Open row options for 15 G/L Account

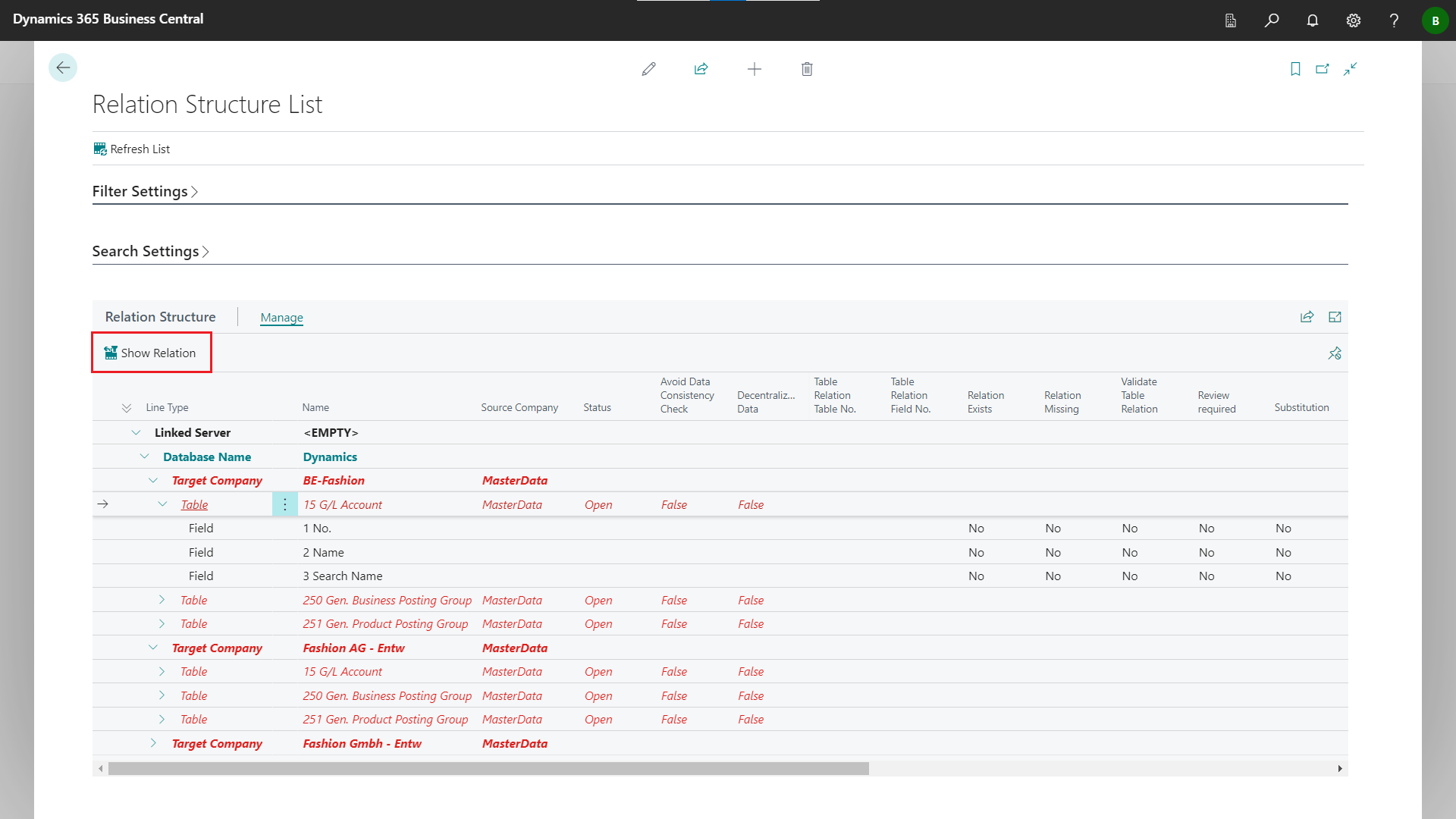(x=285, y=504)
